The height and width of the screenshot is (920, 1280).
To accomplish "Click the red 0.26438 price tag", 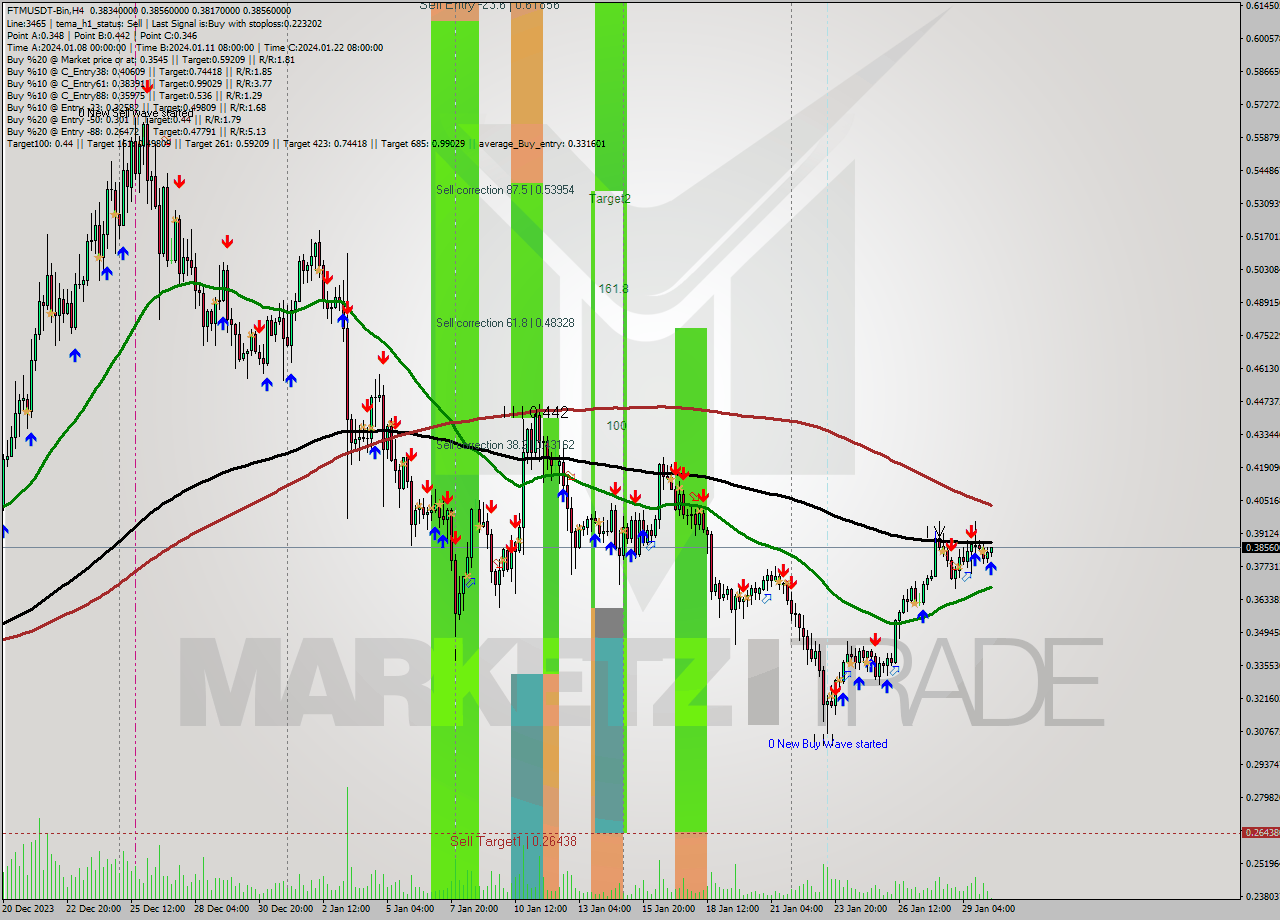I will 1260,832.
